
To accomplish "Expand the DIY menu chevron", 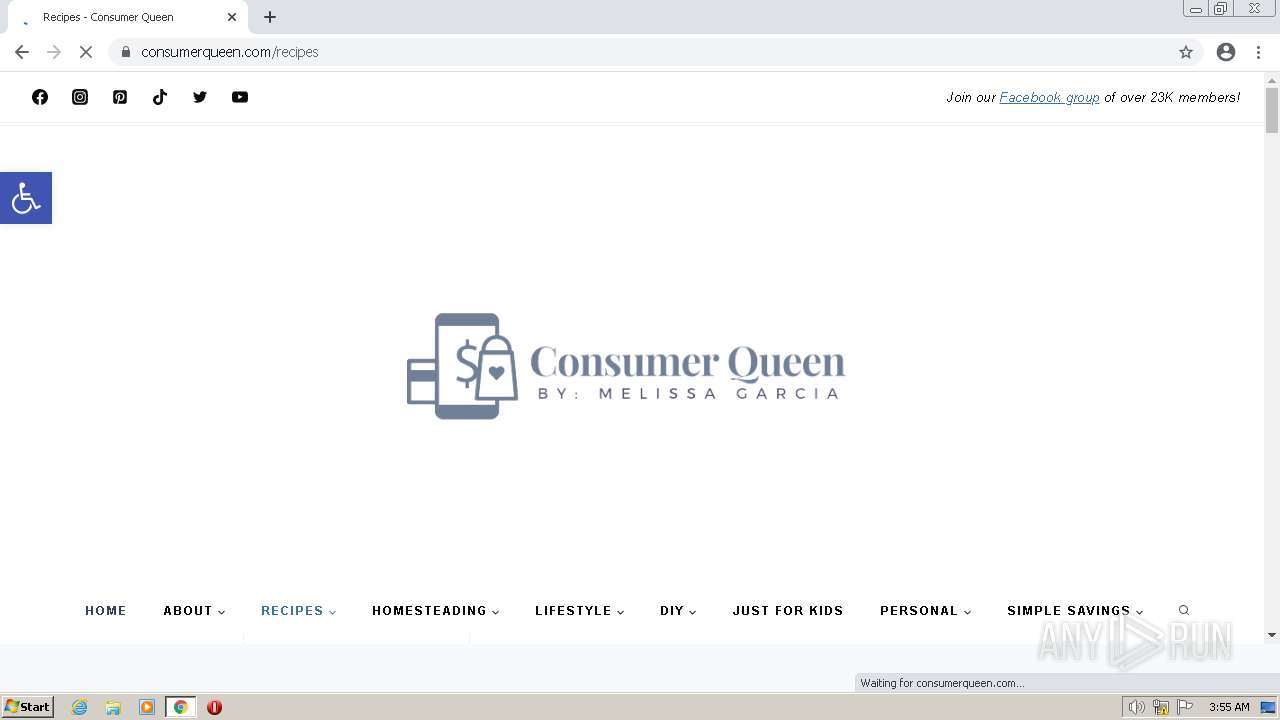I will click(692, 612).
